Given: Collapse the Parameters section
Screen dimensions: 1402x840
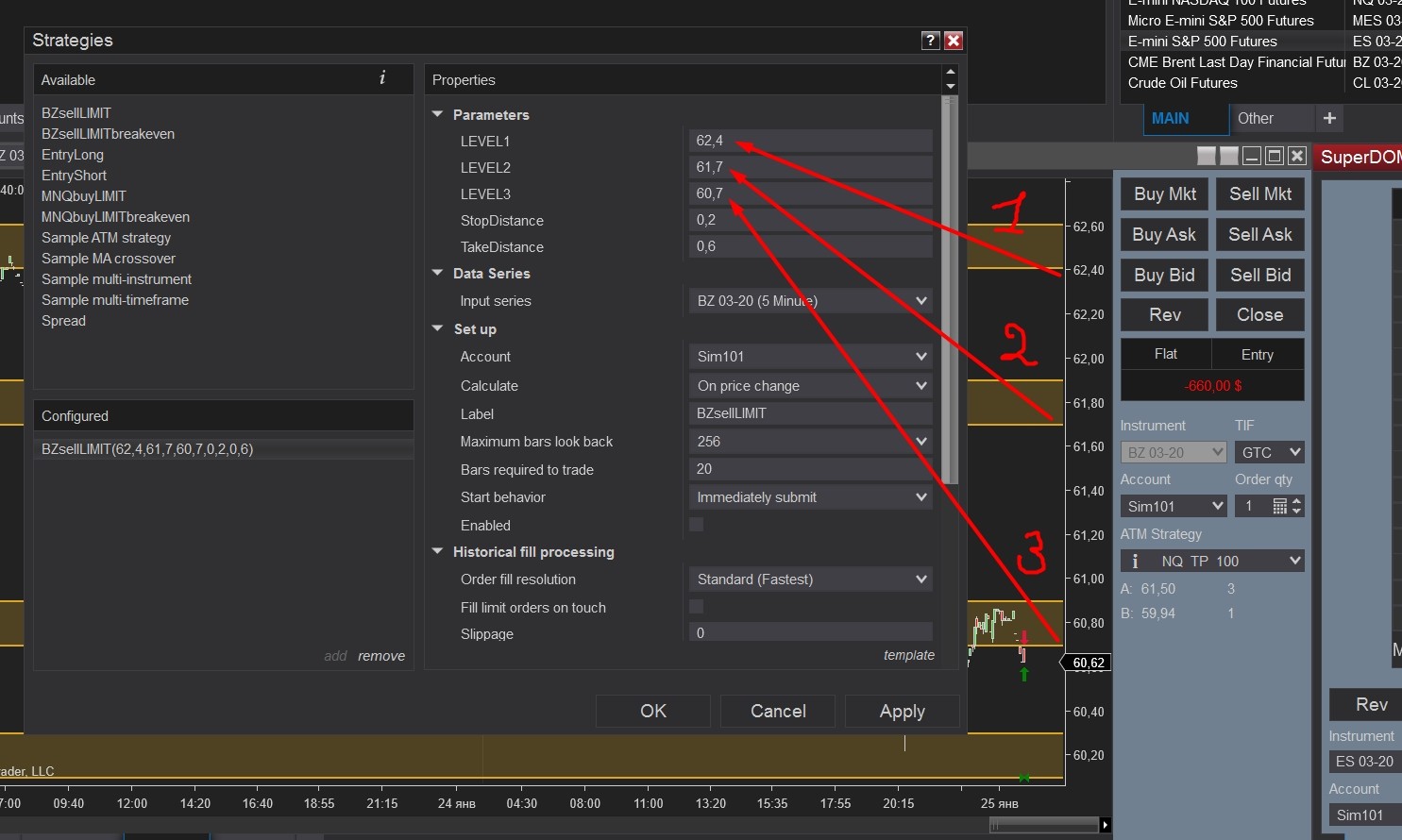Looking at the screenshot, I should click(x=437, y=114).
